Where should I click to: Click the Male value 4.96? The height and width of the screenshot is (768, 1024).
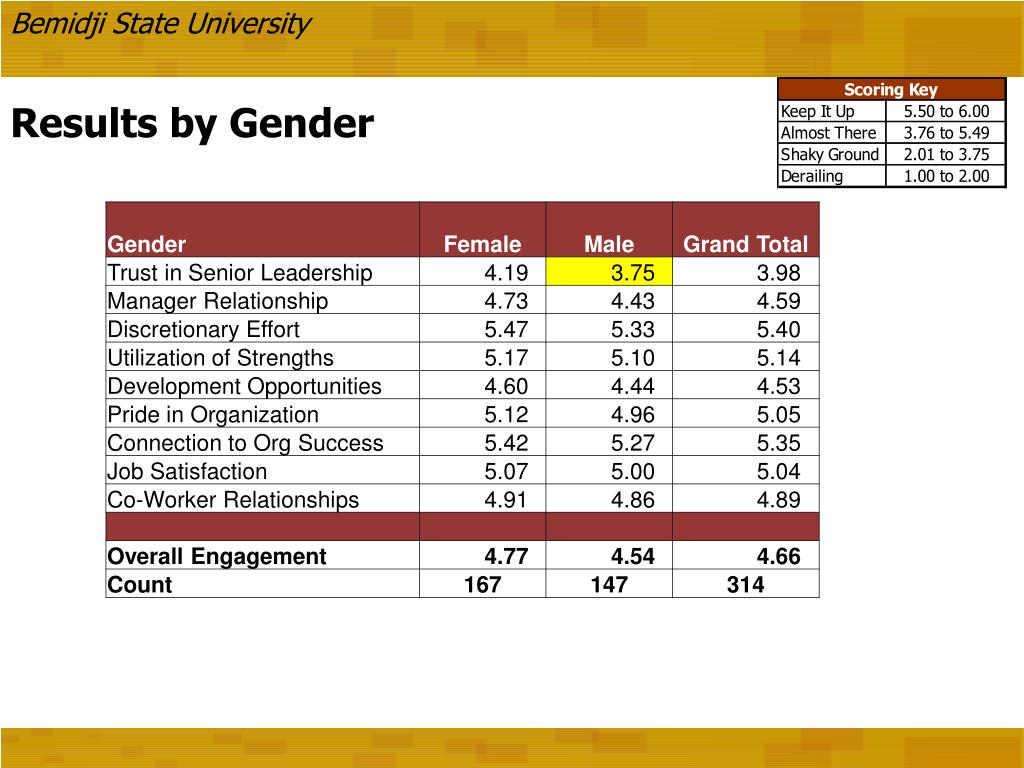(x=632, y=415)
